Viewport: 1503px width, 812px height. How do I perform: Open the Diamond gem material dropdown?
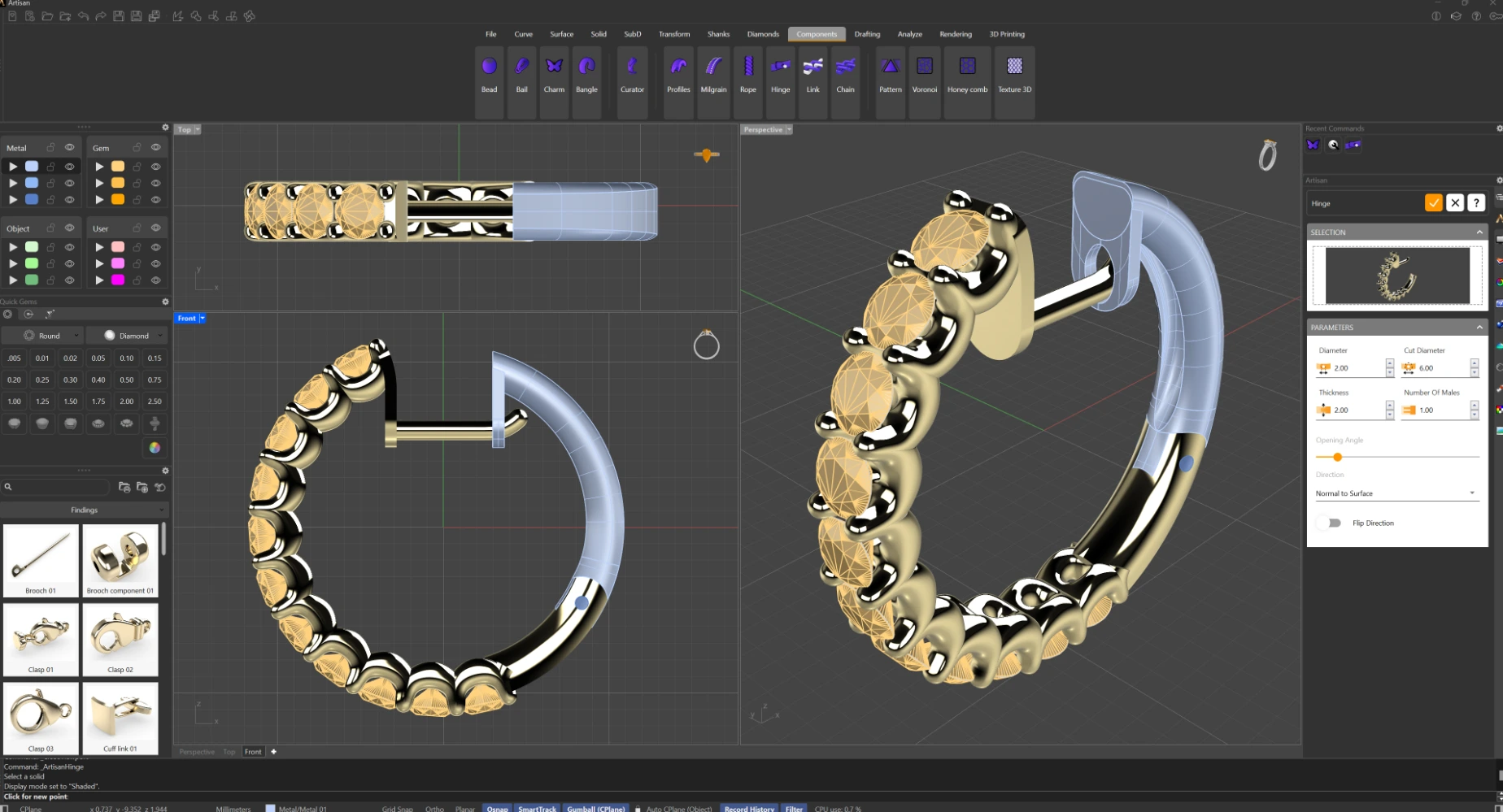(133, 336)
